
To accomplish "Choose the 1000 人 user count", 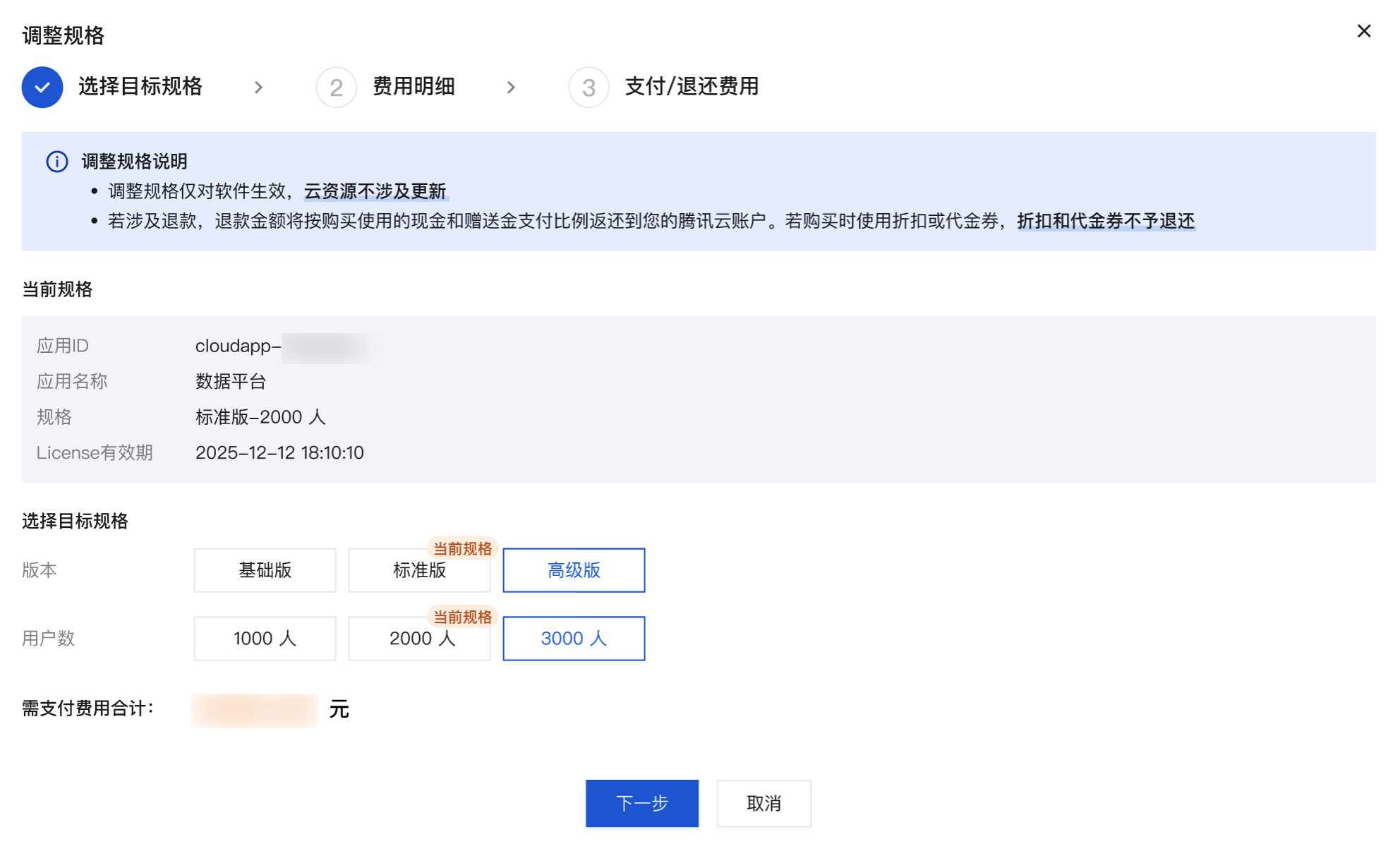I will (x=265, y=639).
